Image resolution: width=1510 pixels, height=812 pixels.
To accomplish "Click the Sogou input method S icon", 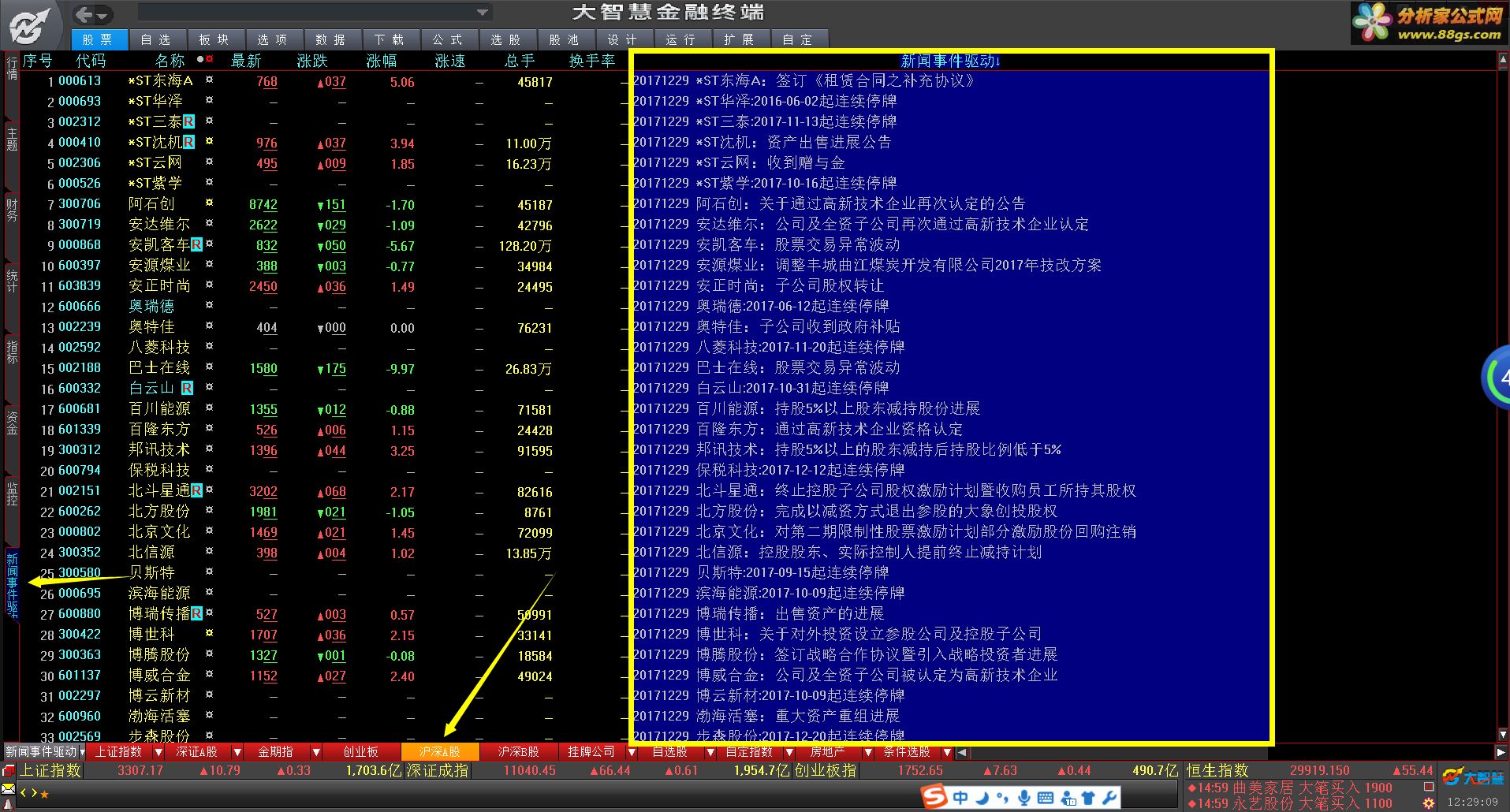I will [935, 797].
